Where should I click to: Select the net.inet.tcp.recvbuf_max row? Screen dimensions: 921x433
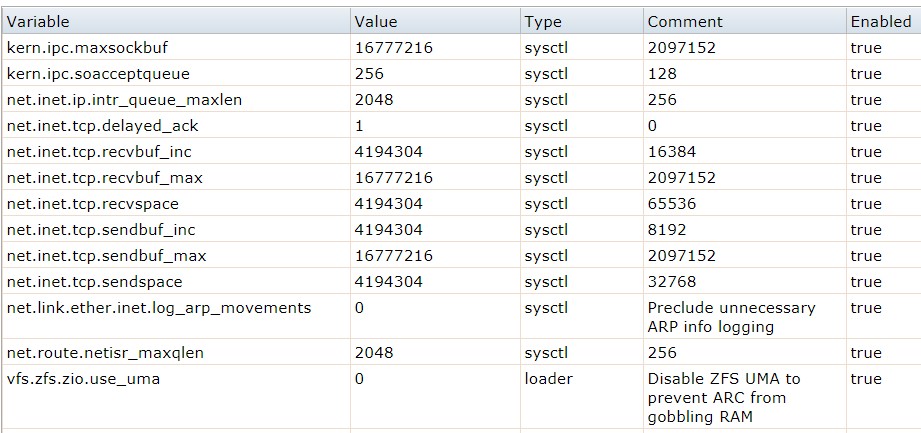point(102,178)
